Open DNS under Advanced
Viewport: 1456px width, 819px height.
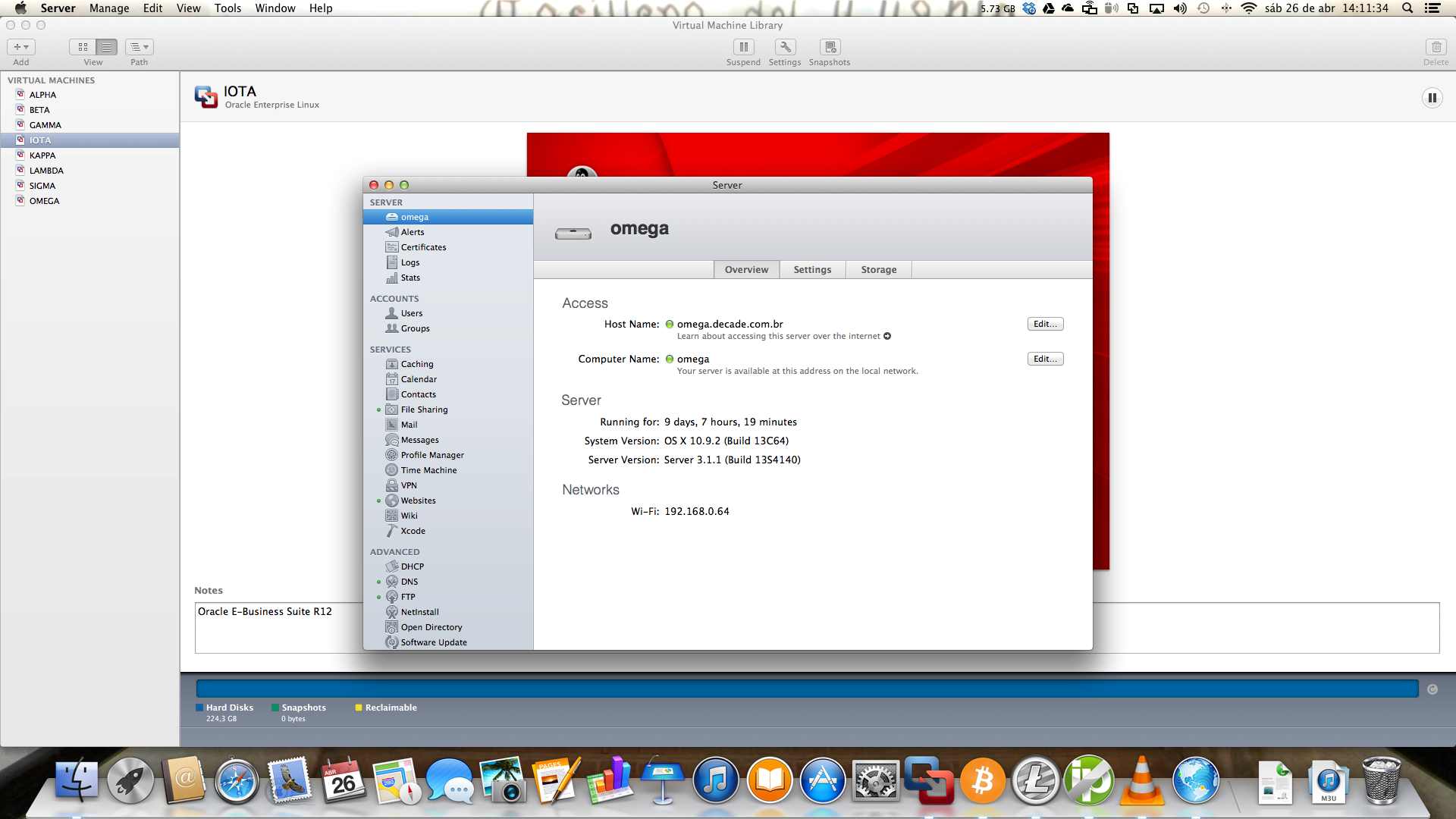coord(447,582)
